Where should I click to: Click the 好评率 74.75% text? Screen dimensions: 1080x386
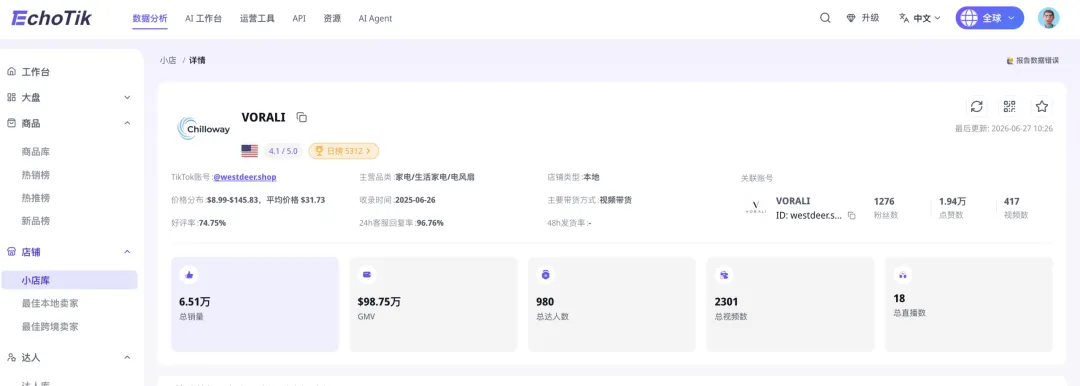(198, 223)
